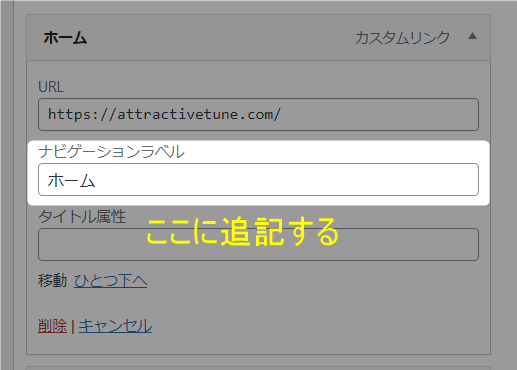Click the タイトル属性 label text
This screenshot has width=517, height=370.
tap(82, 217)
